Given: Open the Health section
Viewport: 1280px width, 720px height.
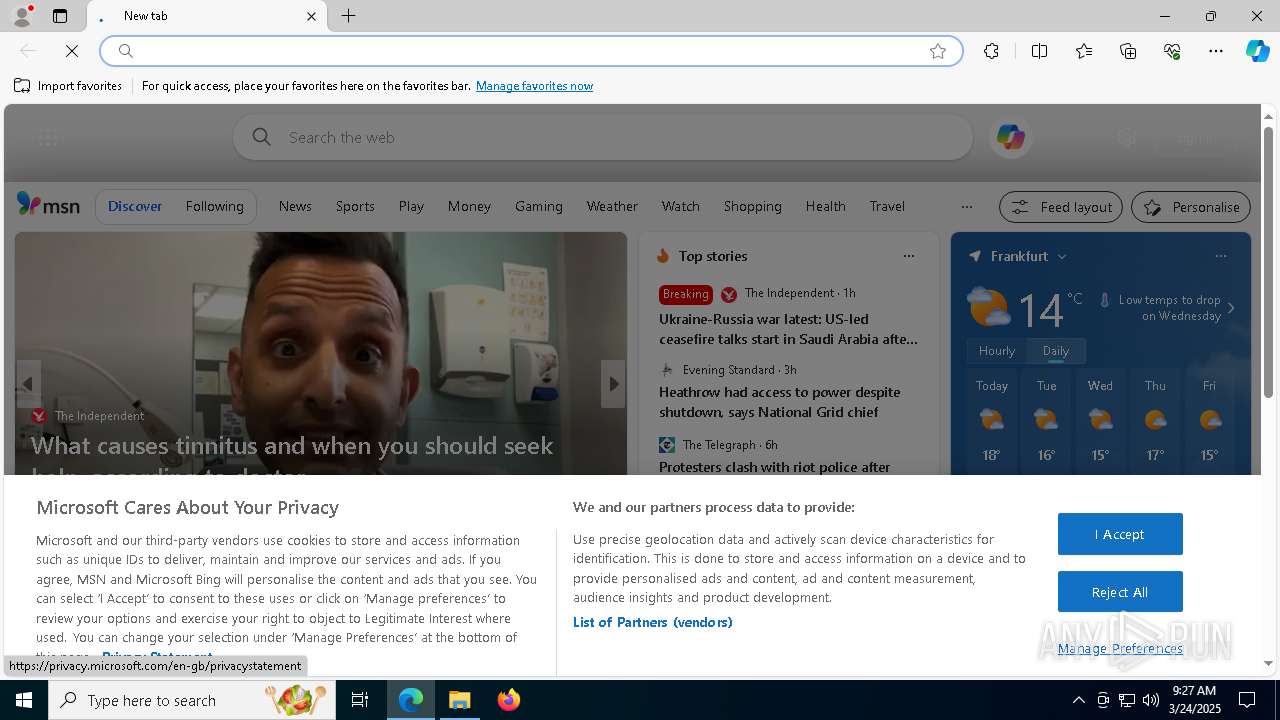Looking at the screenshot, I should [x=825, y=206].
